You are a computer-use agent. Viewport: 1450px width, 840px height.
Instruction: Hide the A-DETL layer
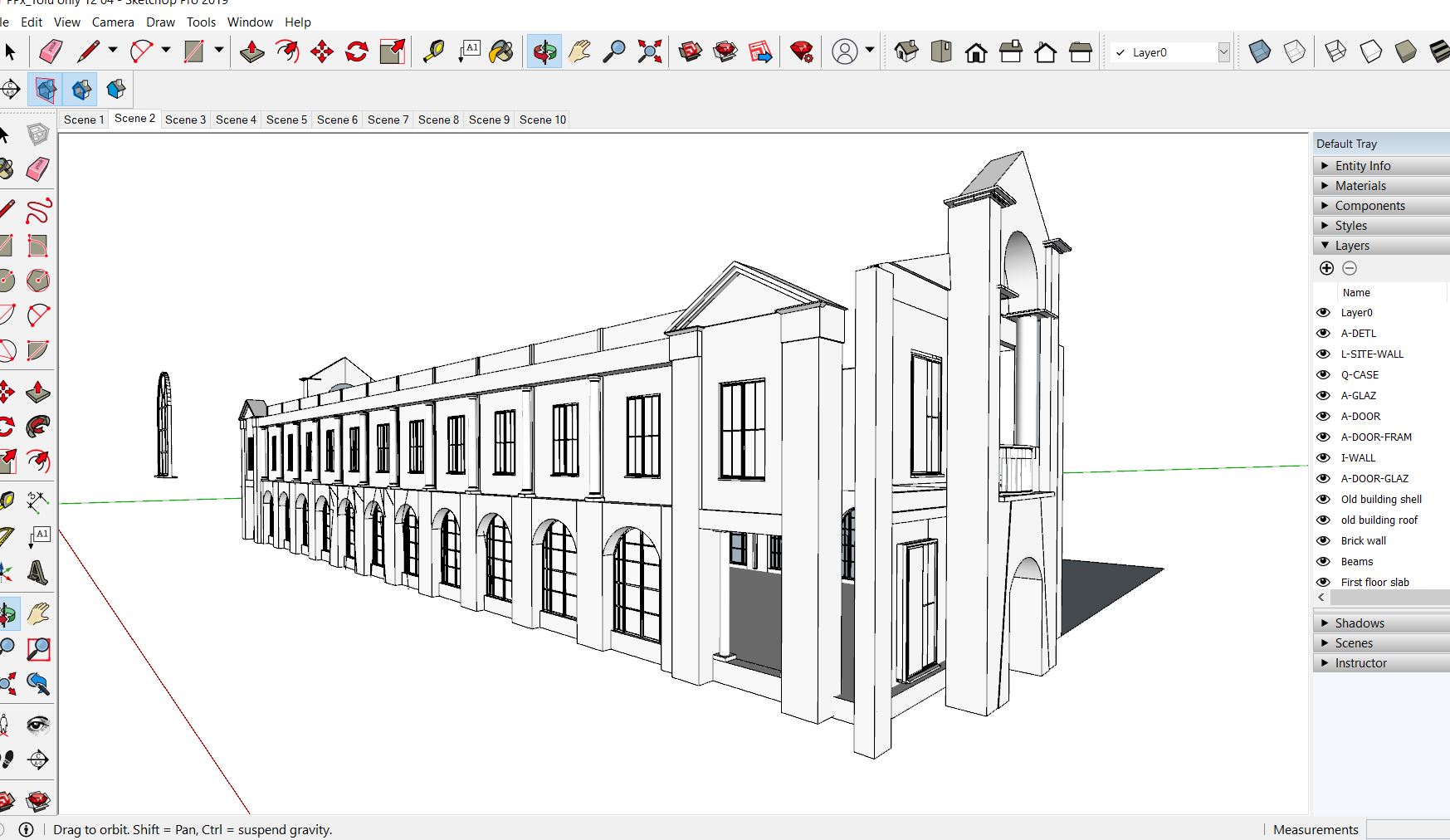[x=1324, y=333]
